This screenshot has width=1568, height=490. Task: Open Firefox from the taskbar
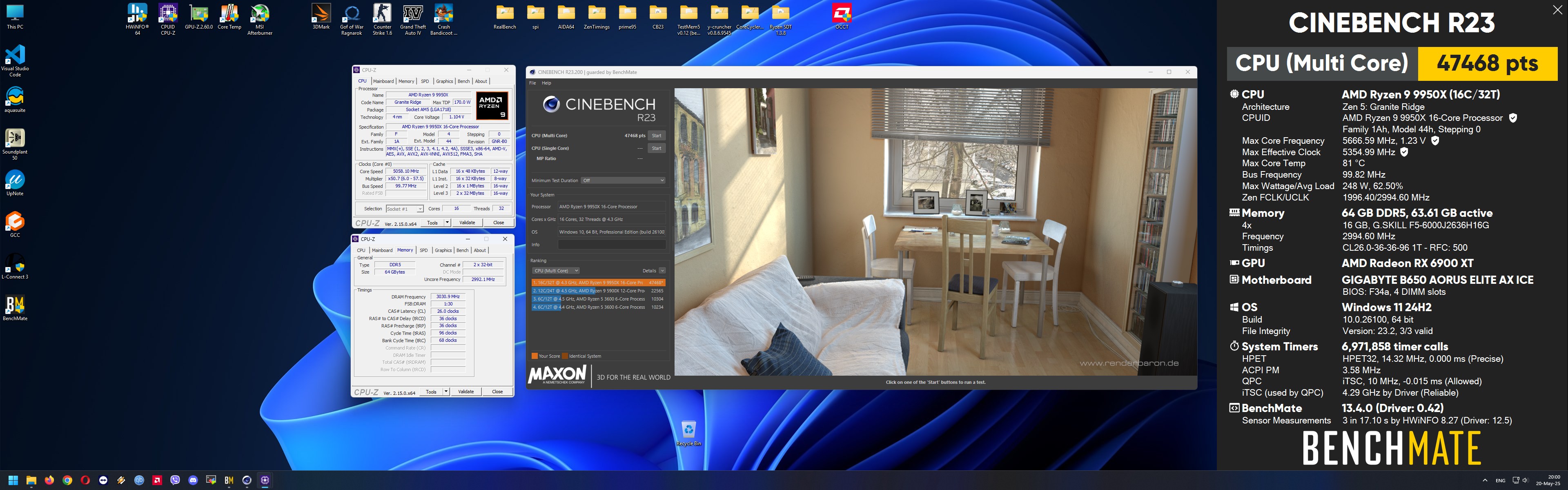tap(49, 480)
